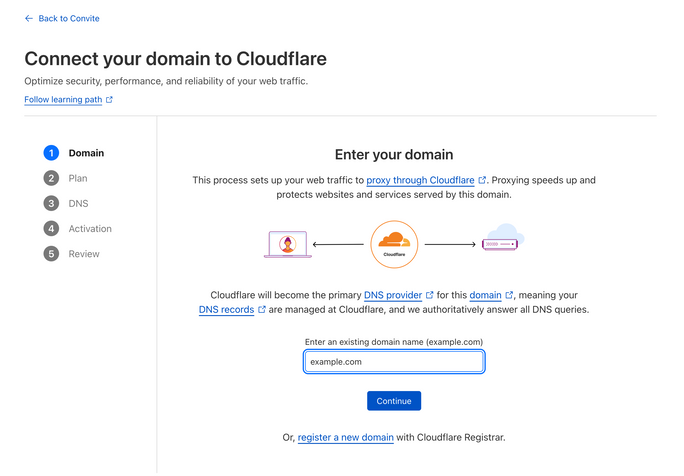Click the Cloudflare orange cloud logo
684x476 pixels.
[394, 243]
